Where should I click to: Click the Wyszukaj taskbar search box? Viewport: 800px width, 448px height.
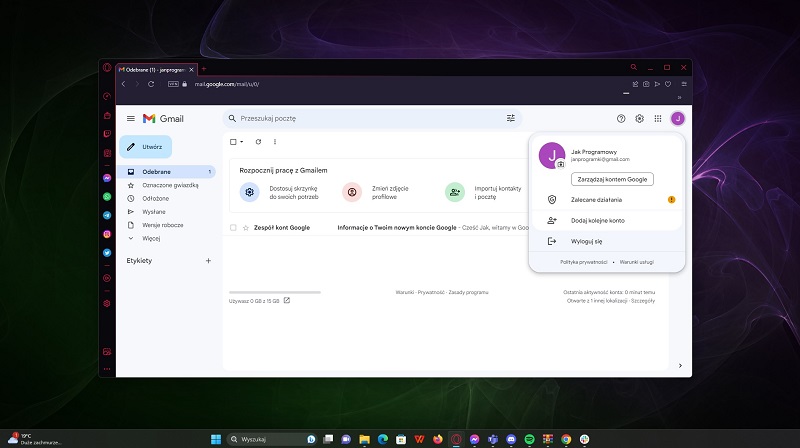[x=271, y=439]
